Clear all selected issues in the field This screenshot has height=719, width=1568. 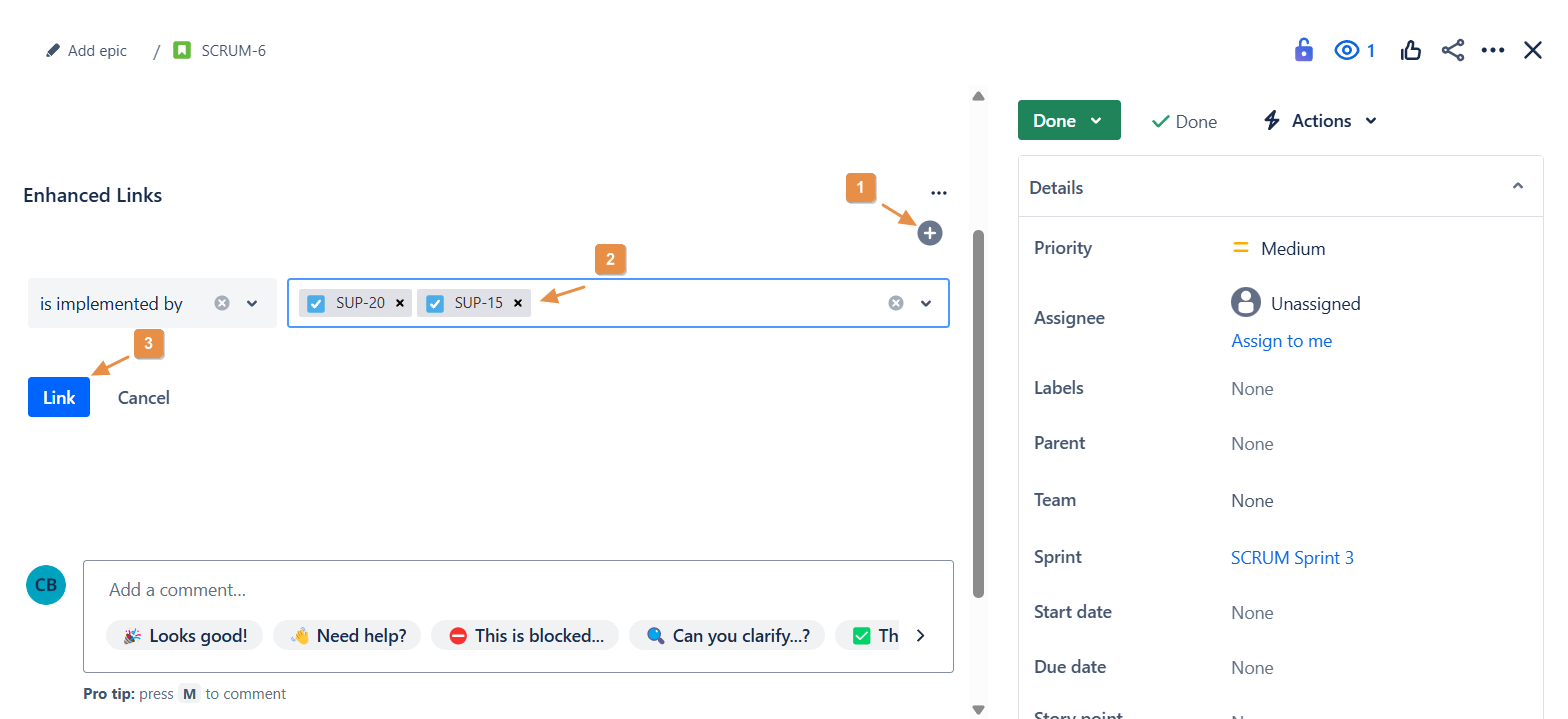click(x=896, y=303)
